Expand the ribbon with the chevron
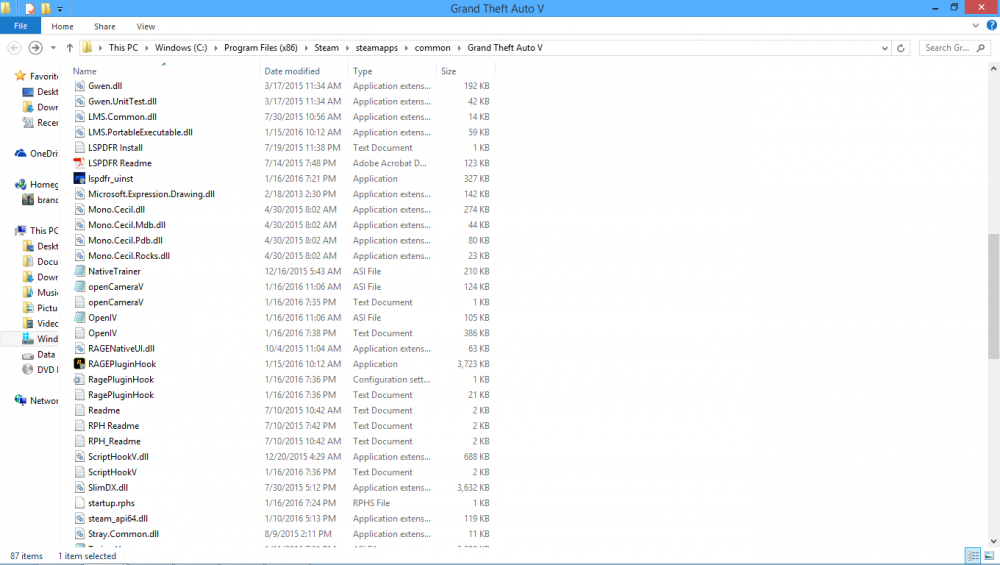Viewport: 1000px width, 565px height. pos(975,26)
